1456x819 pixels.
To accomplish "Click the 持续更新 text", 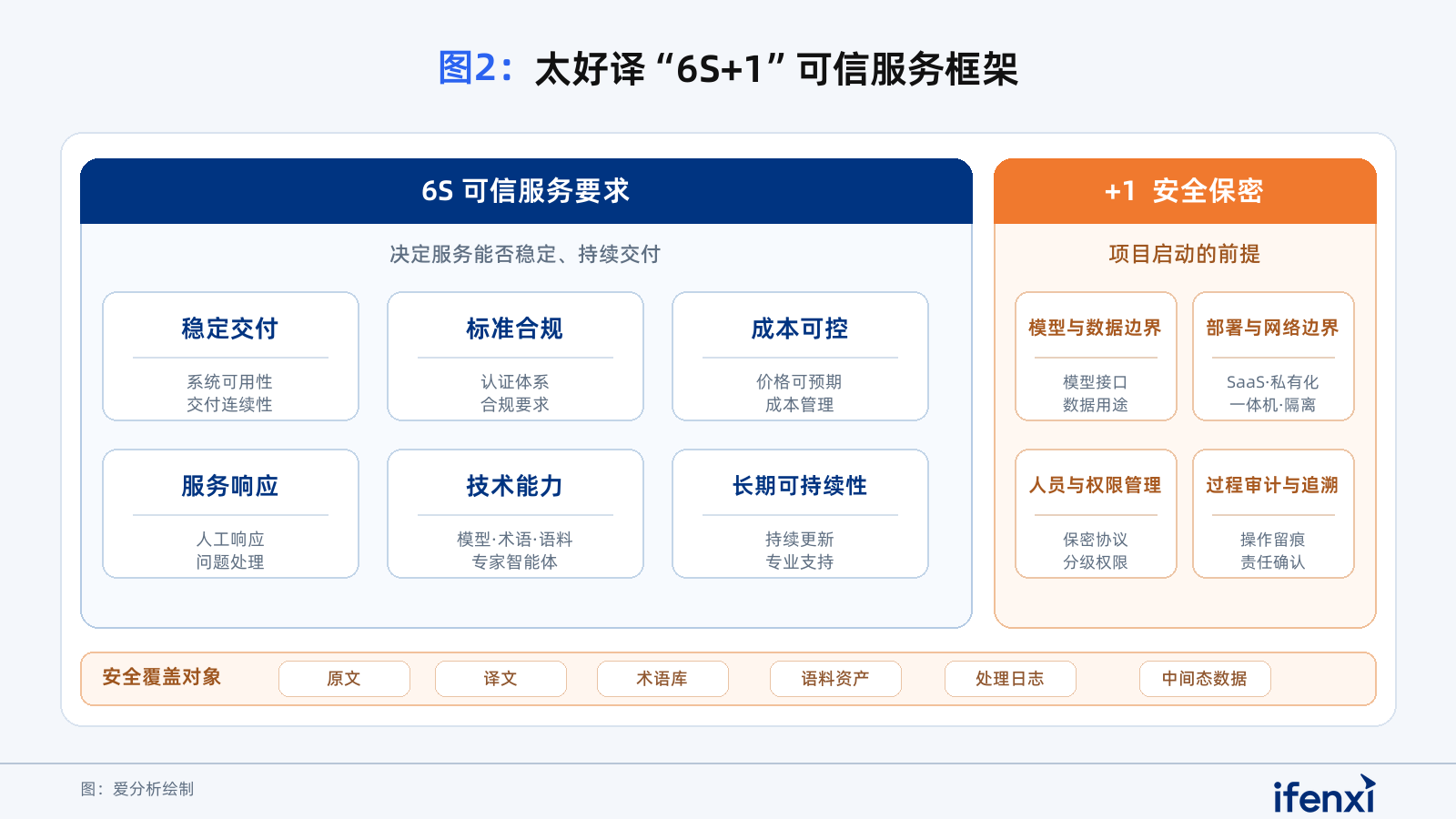I will pos(800,540).
